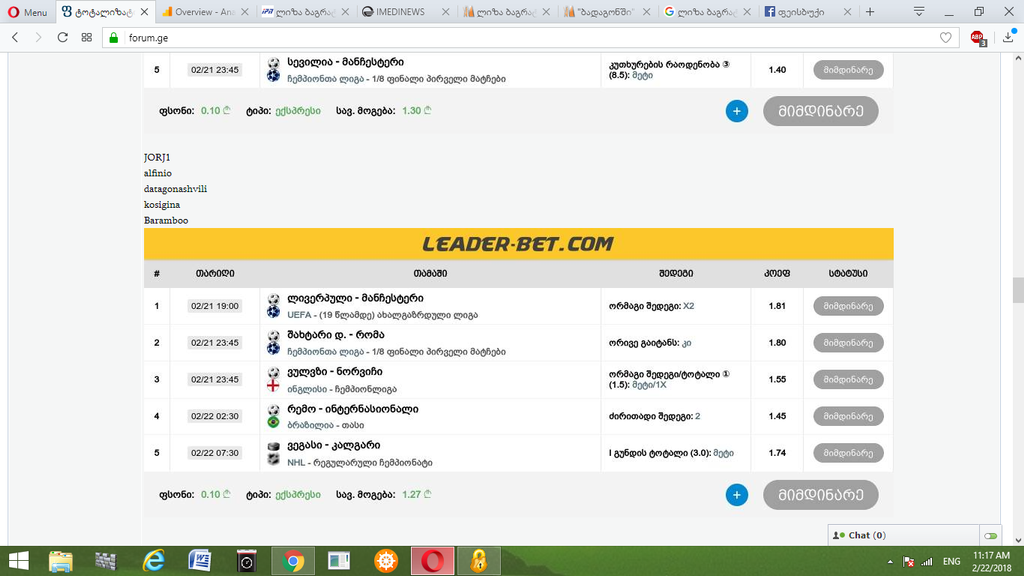Click username datagonashvili
This screenshot has width=1024, height=576.
175,189
